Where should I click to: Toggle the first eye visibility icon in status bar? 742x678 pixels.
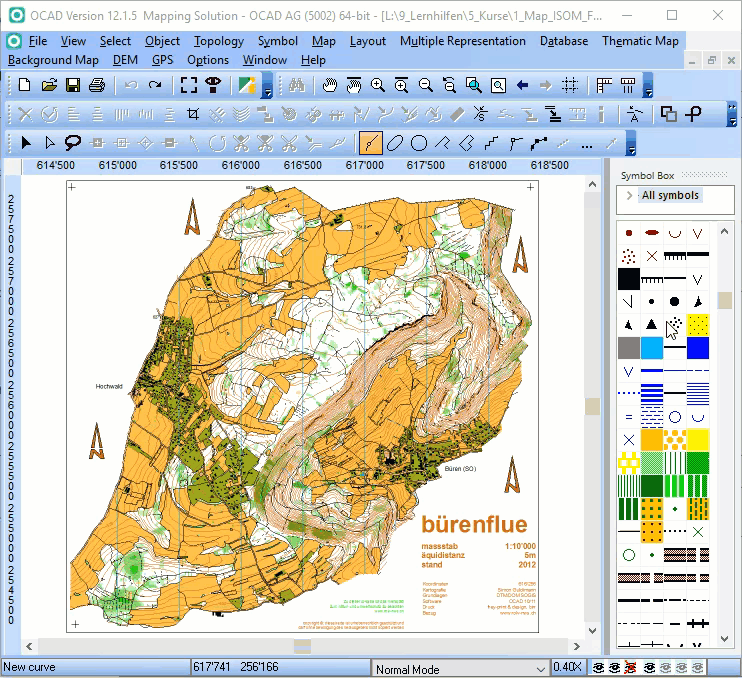click(x=599, y=667)
